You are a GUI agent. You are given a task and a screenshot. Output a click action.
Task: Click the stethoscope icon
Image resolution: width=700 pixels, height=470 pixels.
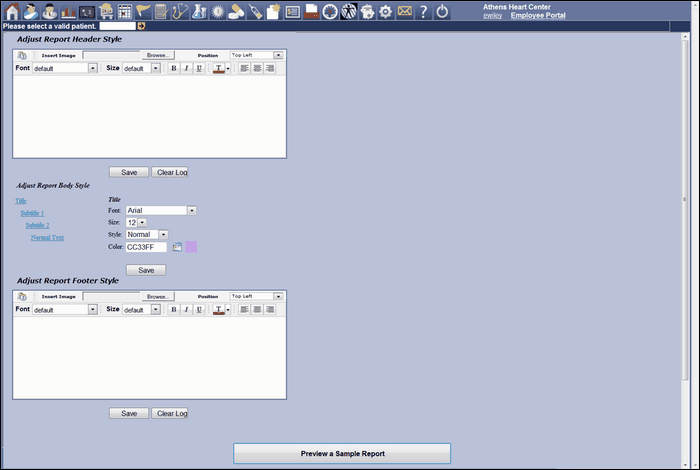[x=180, y=12]
